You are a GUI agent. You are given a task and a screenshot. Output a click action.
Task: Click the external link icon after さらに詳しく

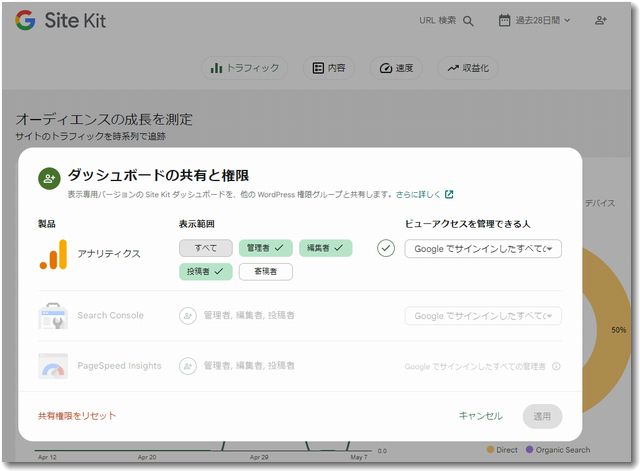449,194
